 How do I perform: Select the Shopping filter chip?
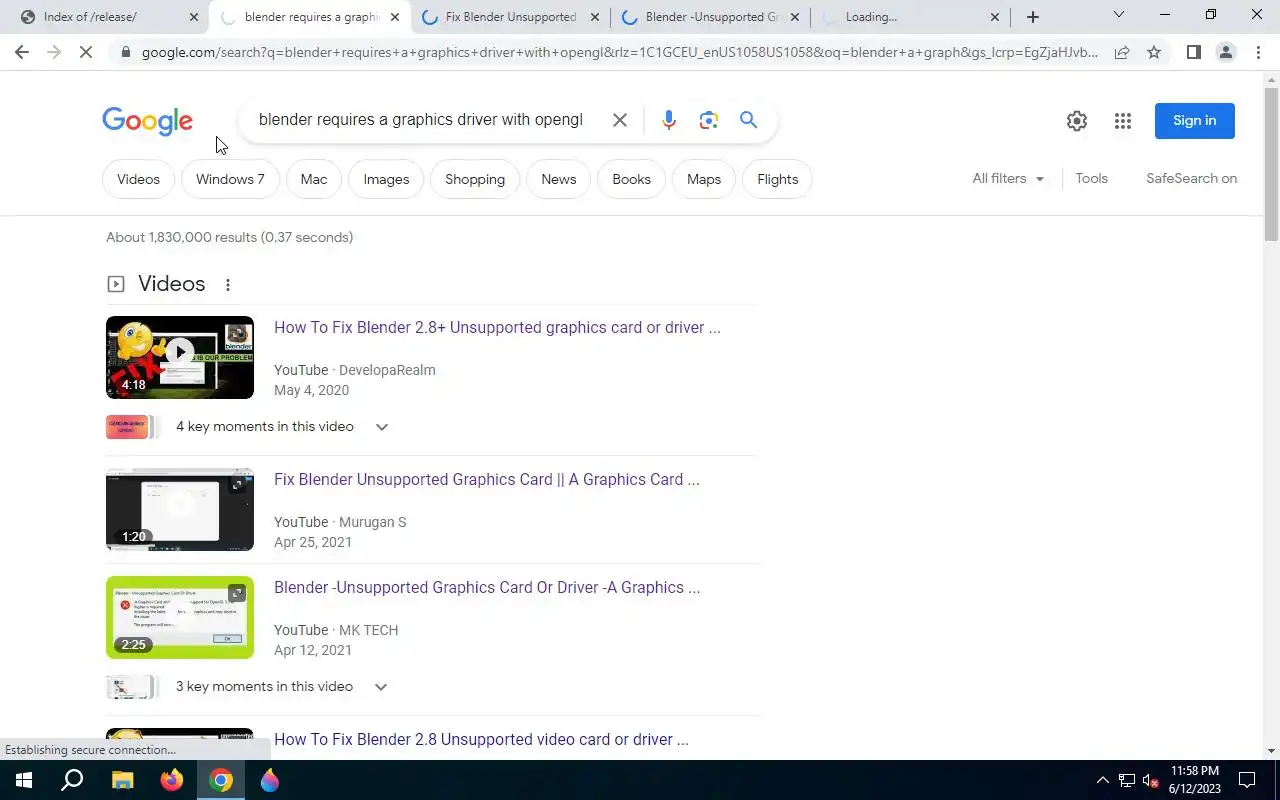(x=475, y=179)
